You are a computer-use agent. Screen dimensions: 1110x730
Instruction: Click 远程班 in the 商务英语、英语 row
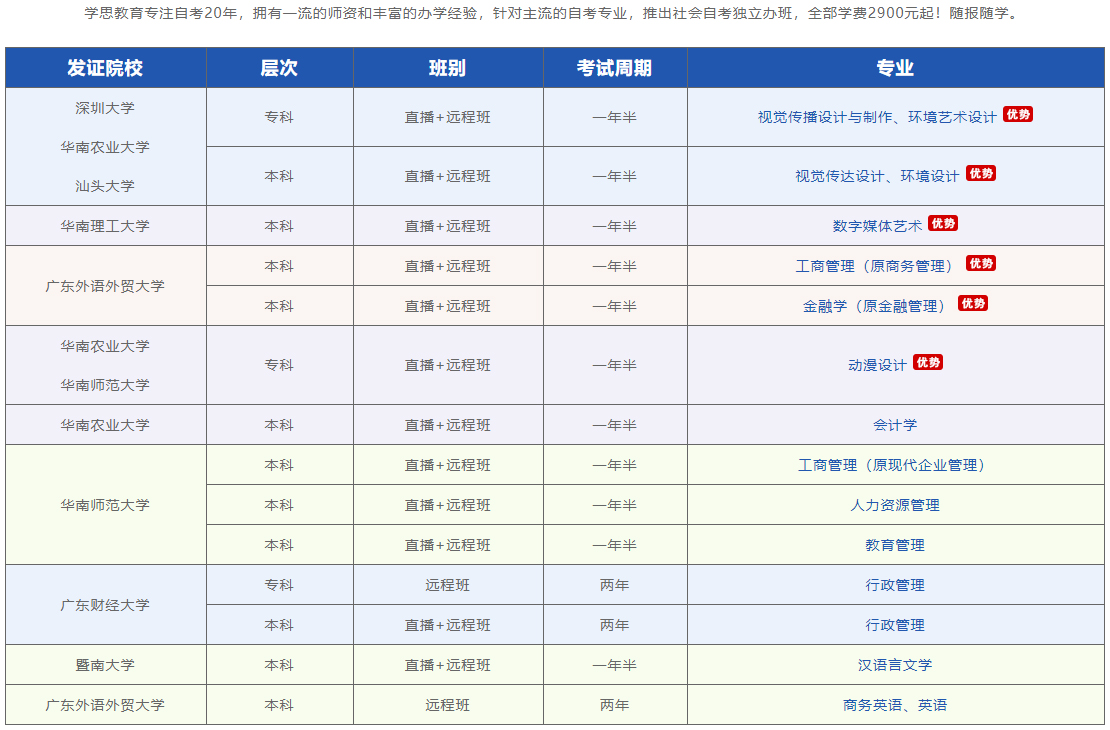(447, 705)
